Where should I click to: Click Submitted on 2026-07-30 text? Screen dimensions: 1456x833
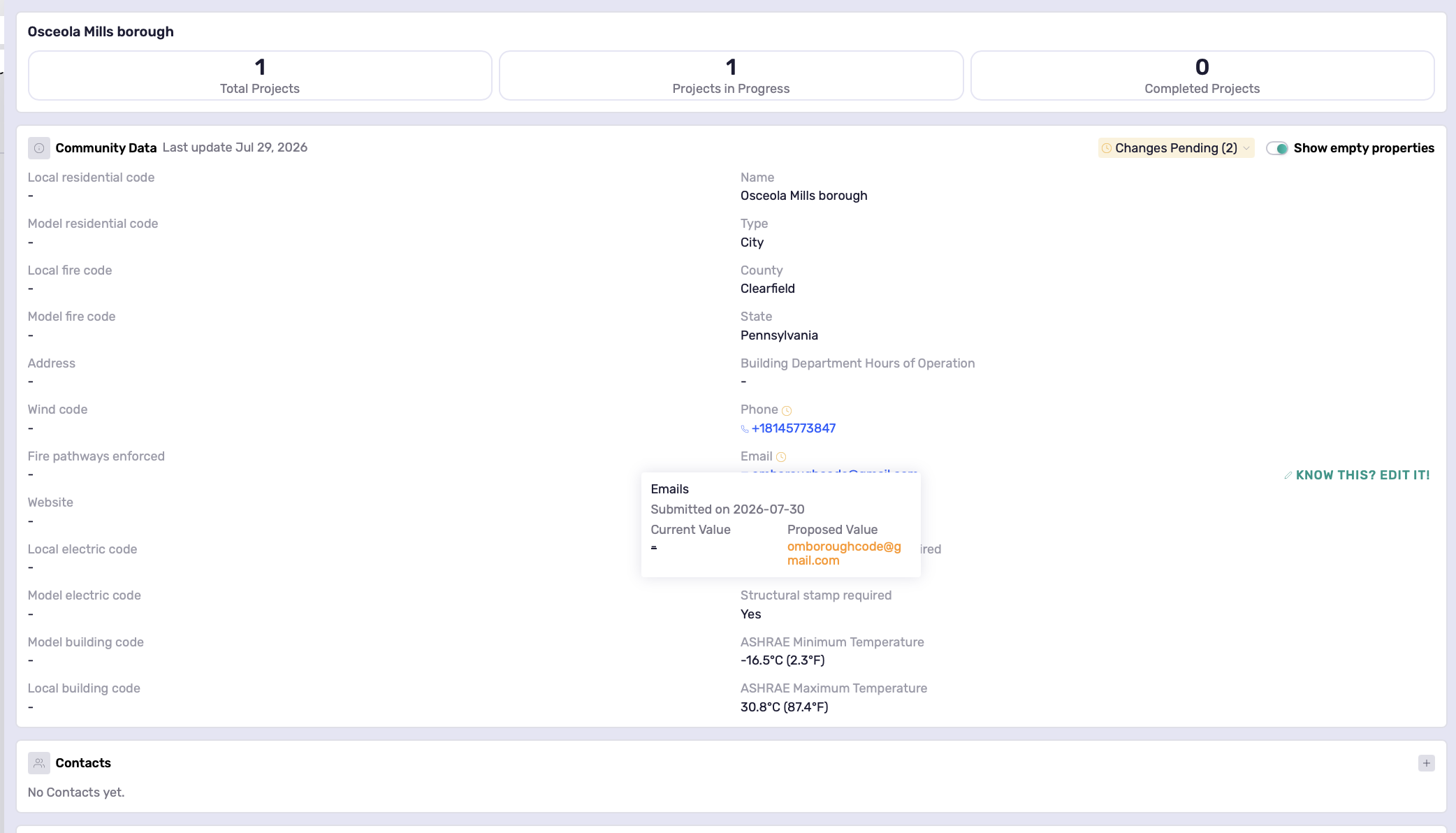(x=727, y=509)
